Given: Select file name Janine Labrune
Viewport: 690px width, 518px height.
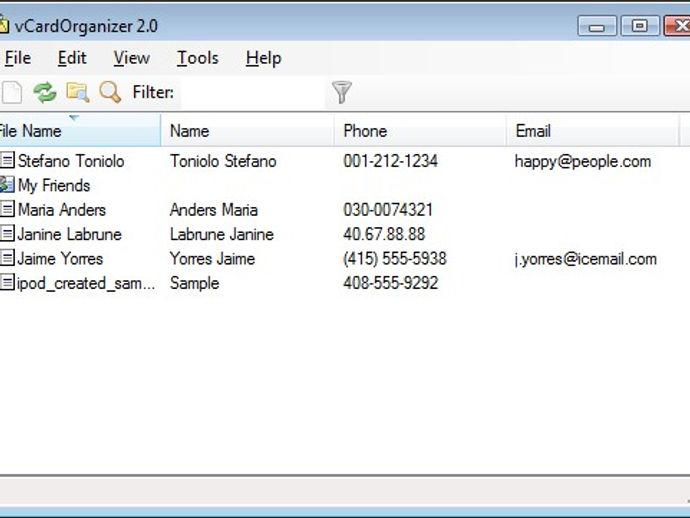Looking at the screenshot, I should [x=70, y=234].
